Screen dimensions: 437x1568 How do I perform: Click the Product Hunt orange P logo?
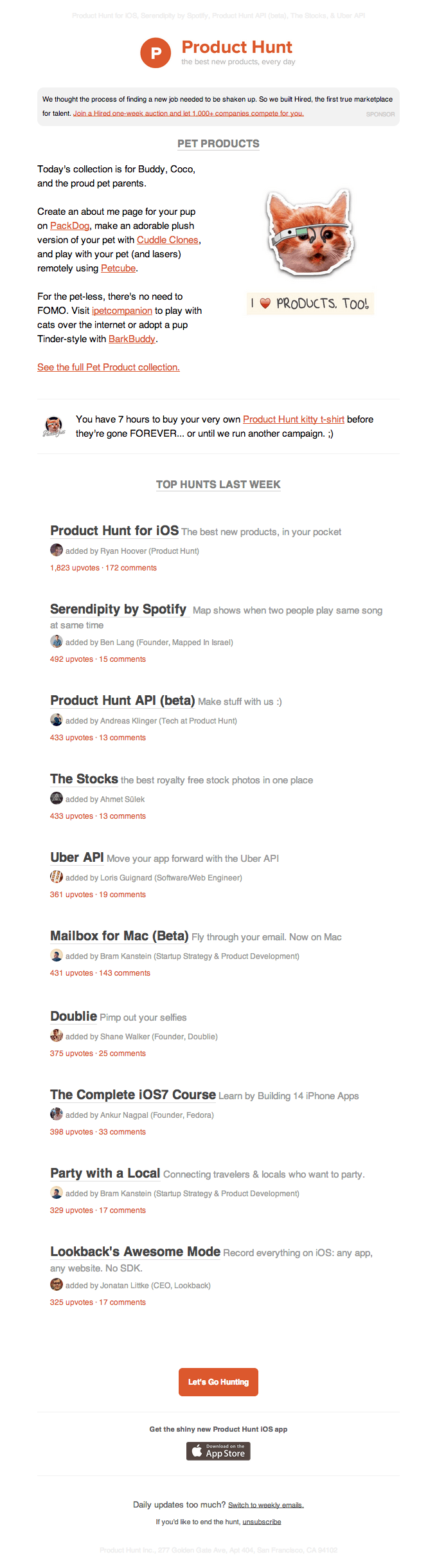(x=156, y=53)
